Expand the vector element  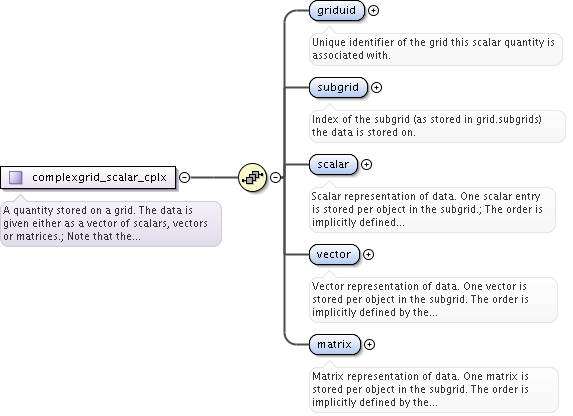pos(368,254)
